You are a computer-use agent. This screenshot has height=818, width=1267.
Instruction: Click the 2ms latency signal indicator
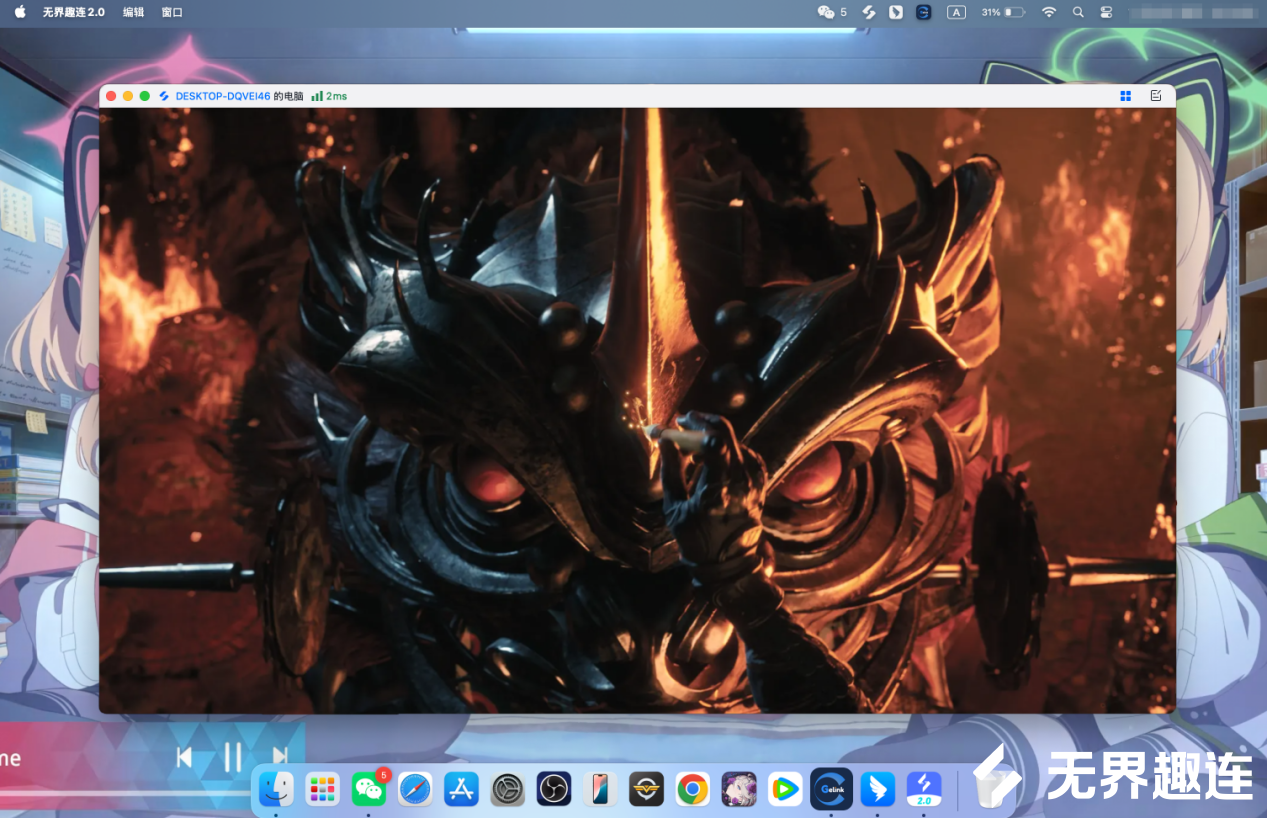point(329,96)
